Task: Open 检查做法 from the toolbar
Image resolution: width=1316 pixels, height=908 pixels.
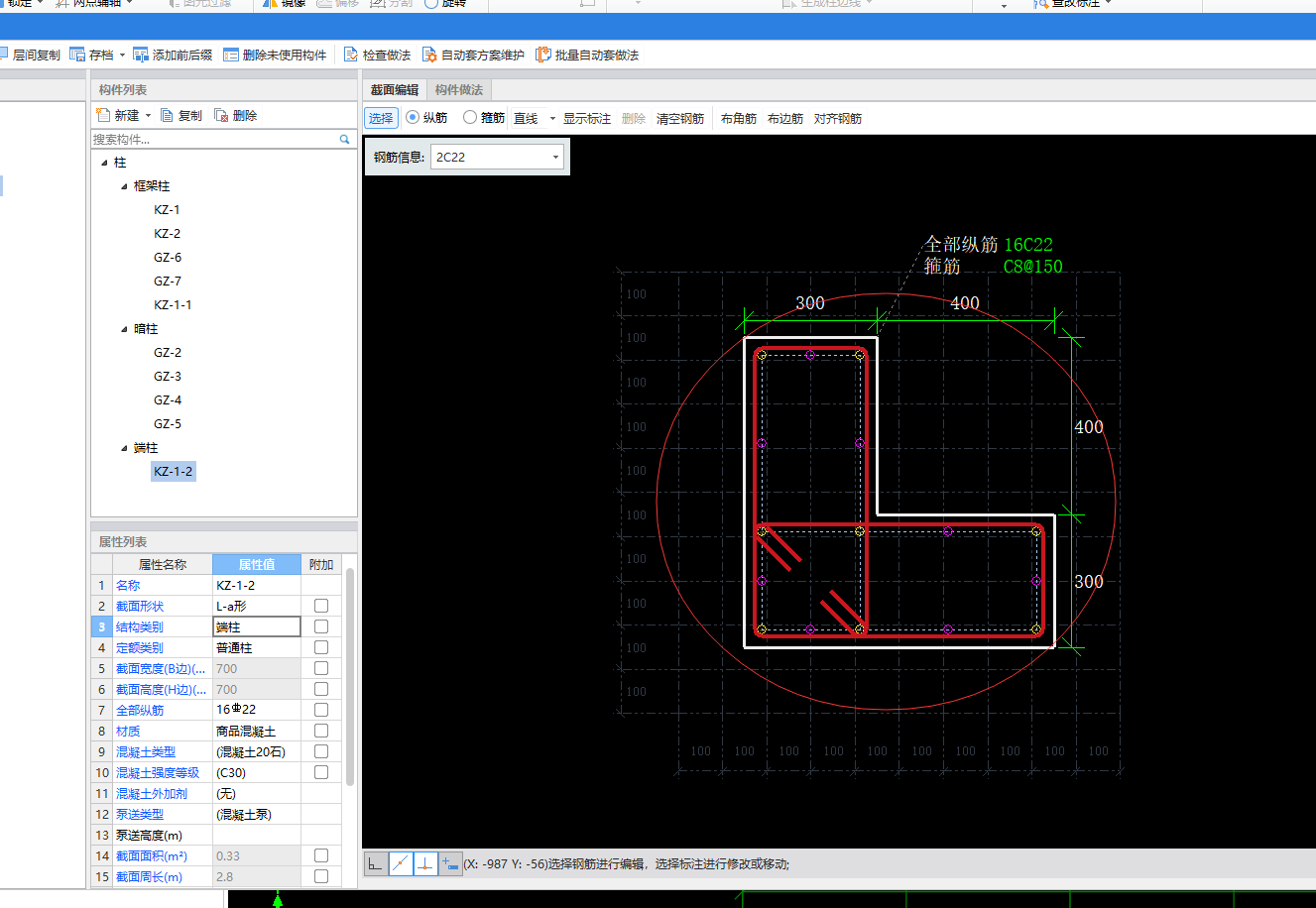Action: tap(377, 55)
